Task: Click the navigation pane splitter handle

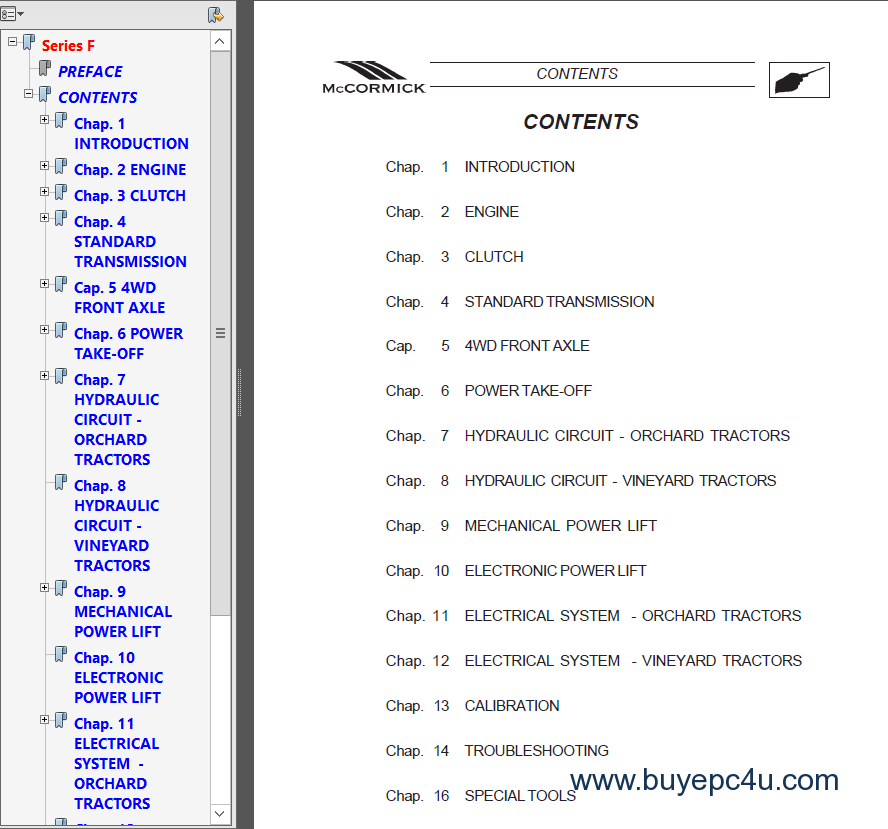Action: [240, 392]
